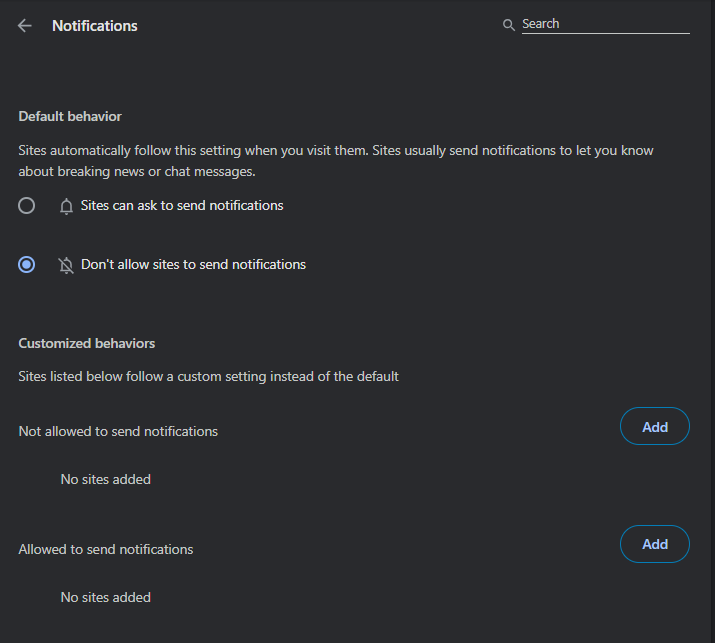Add a site to the Allowed list
This screenshot has height=643, width=715.
(x=654, y=545)
